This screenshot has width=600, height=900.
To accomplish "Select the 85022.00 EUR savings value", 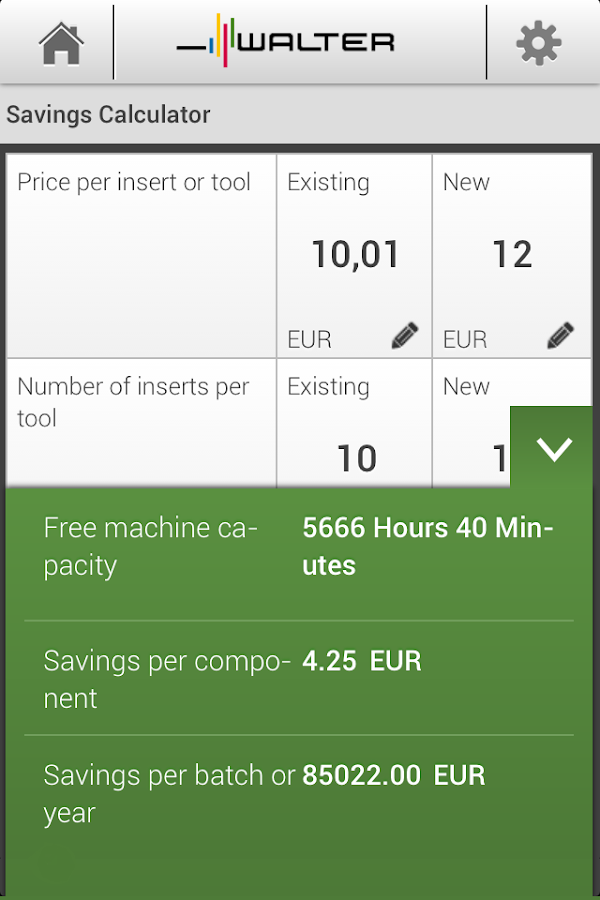I will click(394, 775).
